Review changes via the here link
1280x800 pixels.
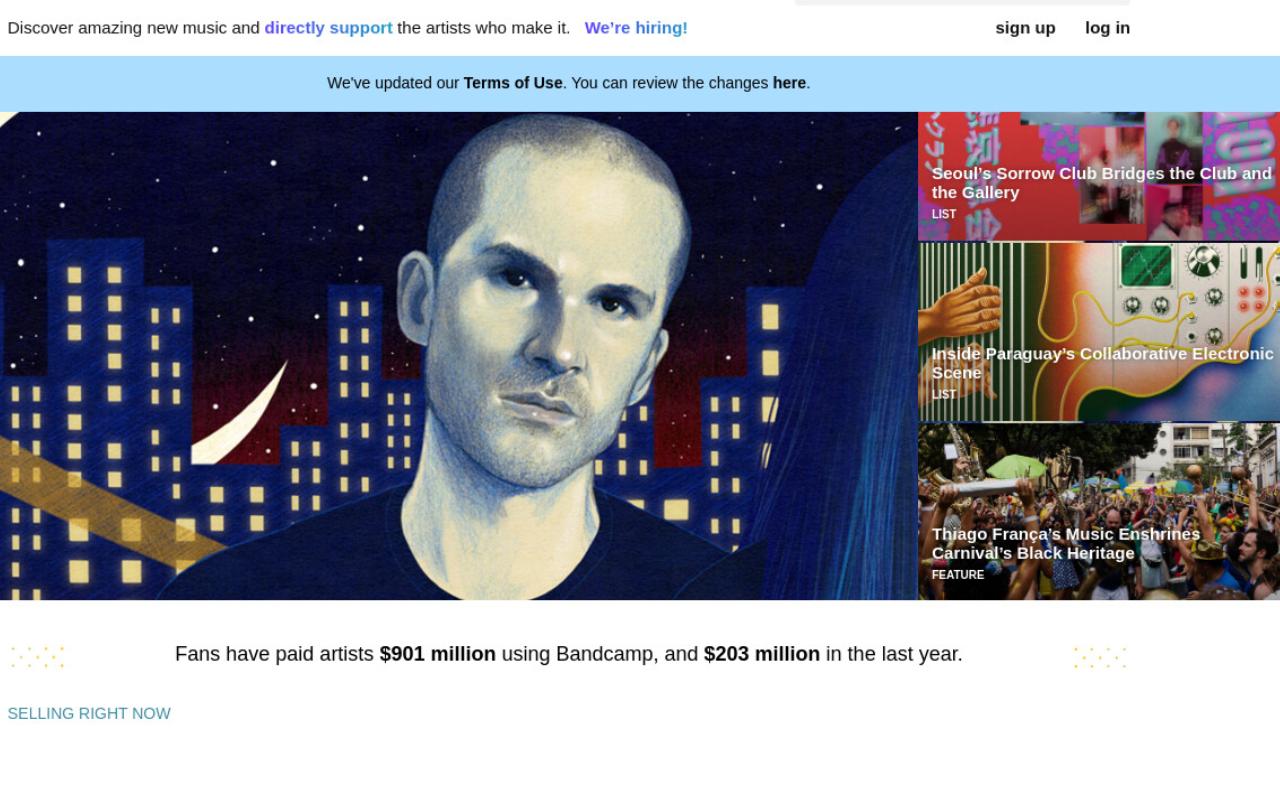pos(789,83)
